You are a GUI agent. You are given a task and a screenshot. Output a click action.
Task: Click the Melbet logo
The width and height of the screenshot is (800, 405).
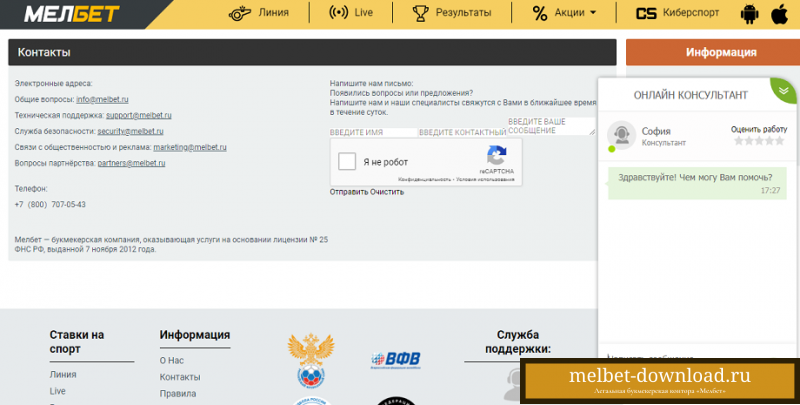point(71,14)
